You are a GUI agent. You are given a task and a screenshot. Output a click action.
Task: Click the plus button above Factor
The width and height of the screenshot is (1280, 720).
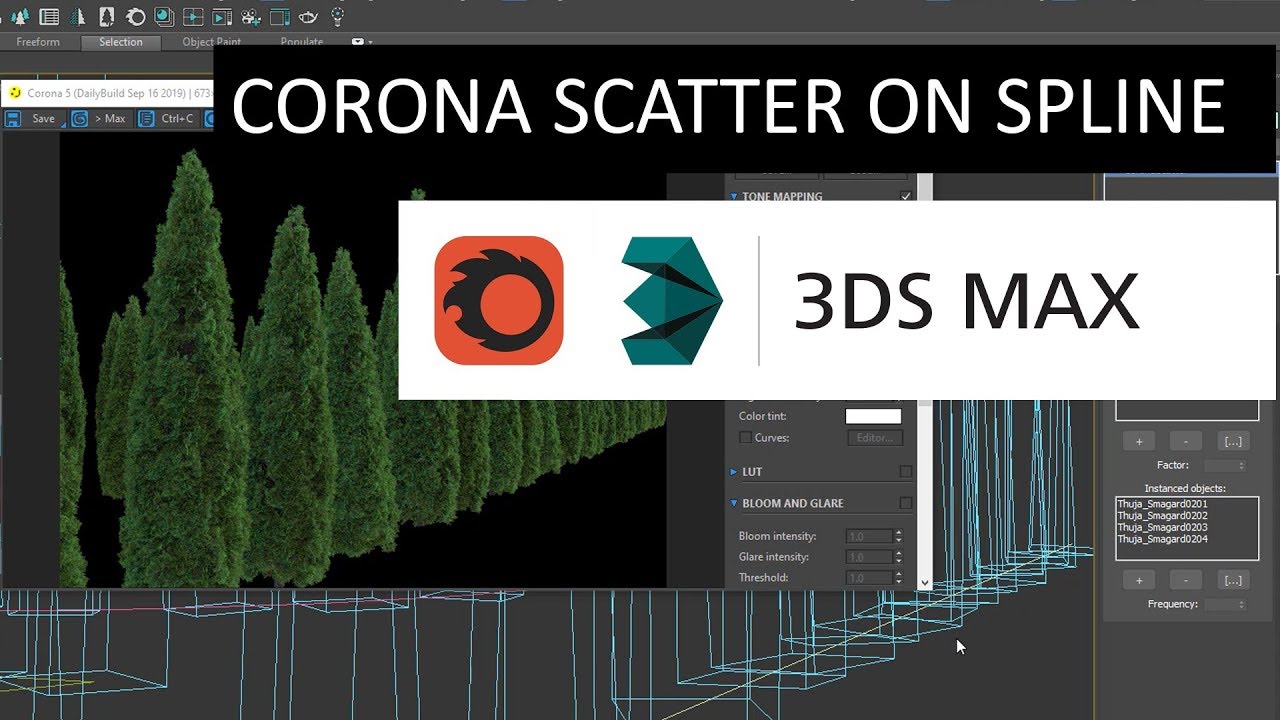pyautogui.click(x=1139, y=441)
